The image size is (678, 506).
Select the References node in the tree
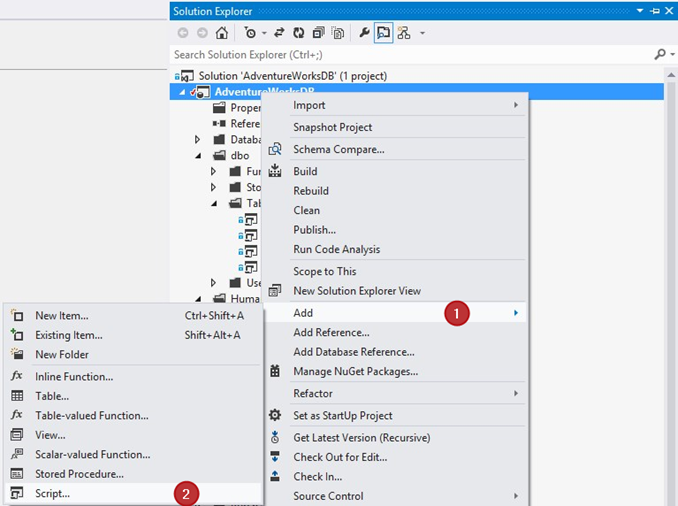[237, 124]
